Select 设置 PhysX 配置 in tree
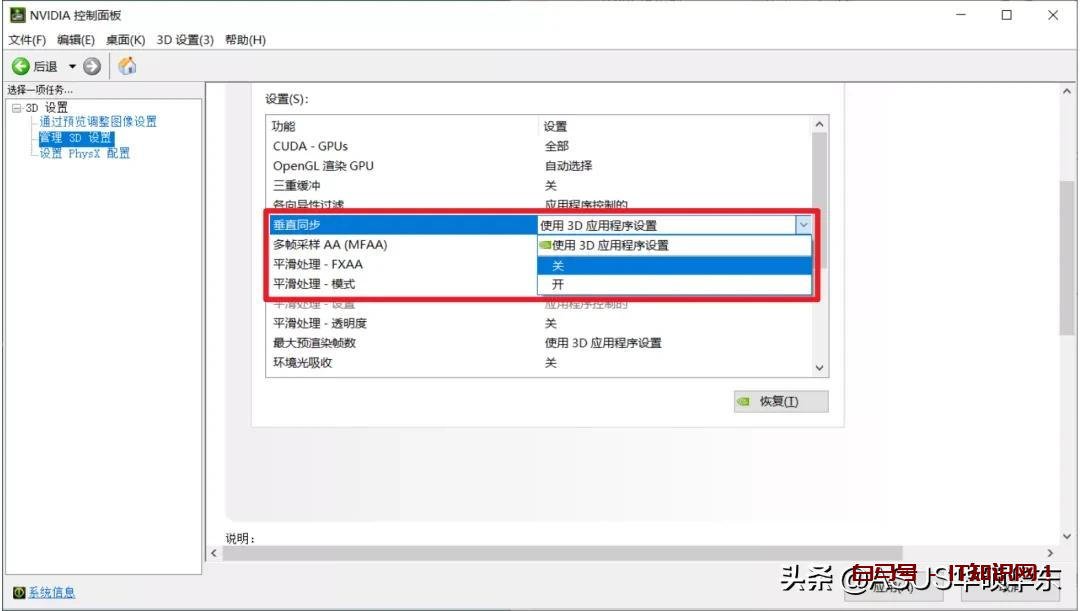Screen dimensions: 1080x611 coord(85,154)
